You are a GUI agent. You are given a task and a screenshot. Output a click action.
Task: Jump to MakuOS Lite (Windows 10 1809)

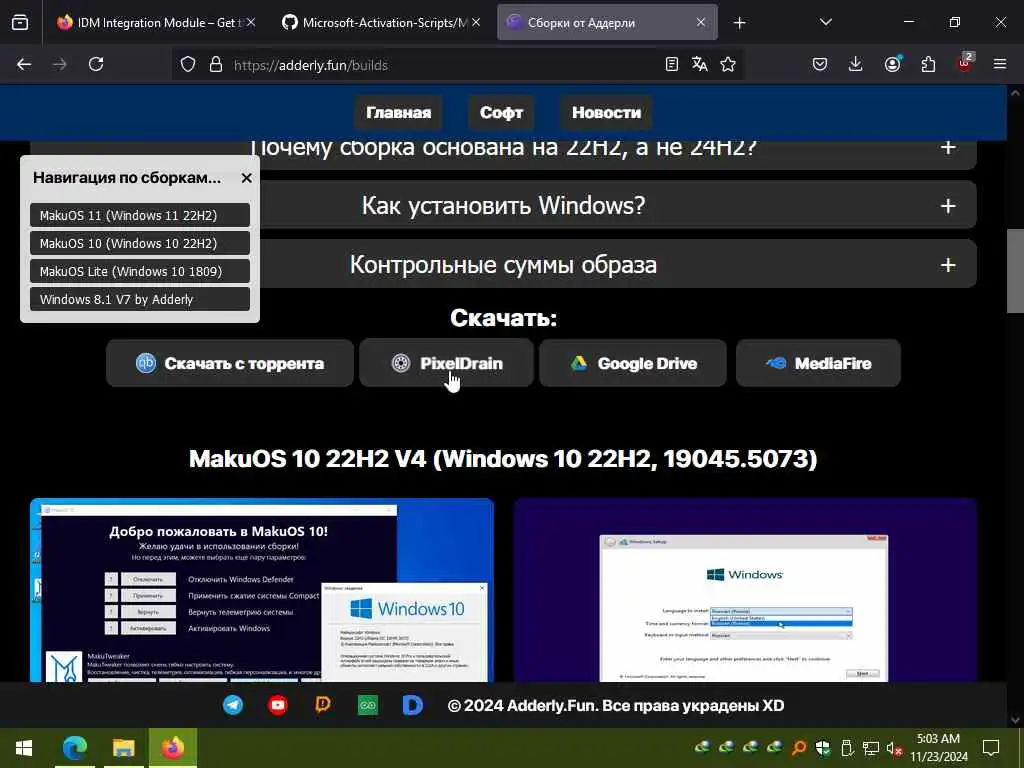[x=140, y=272]
